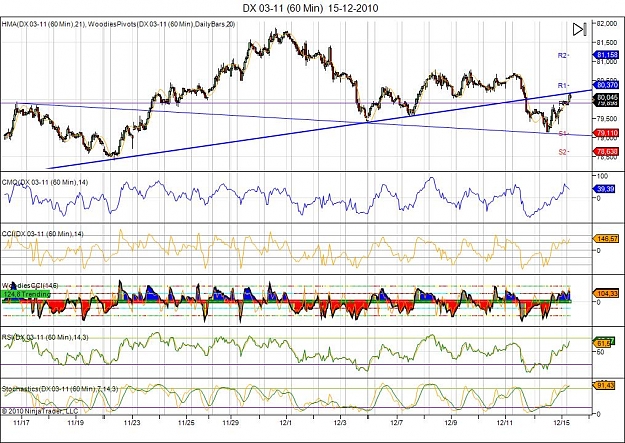Click the 12/9 date label
Viewport: 625px width, 443px height.
(451, 422)
